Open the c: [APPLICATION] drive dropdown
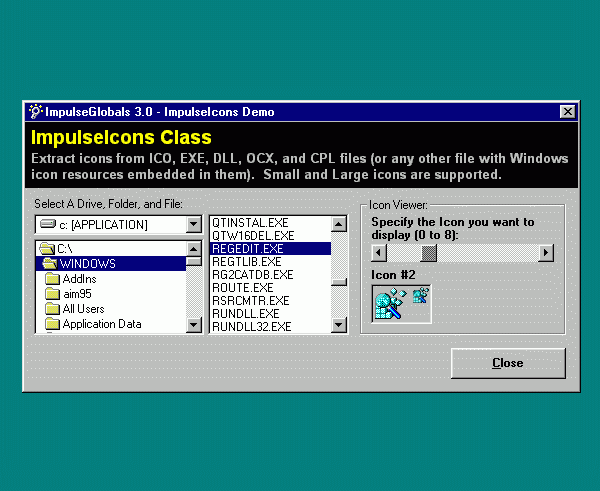 pos(194,224)
